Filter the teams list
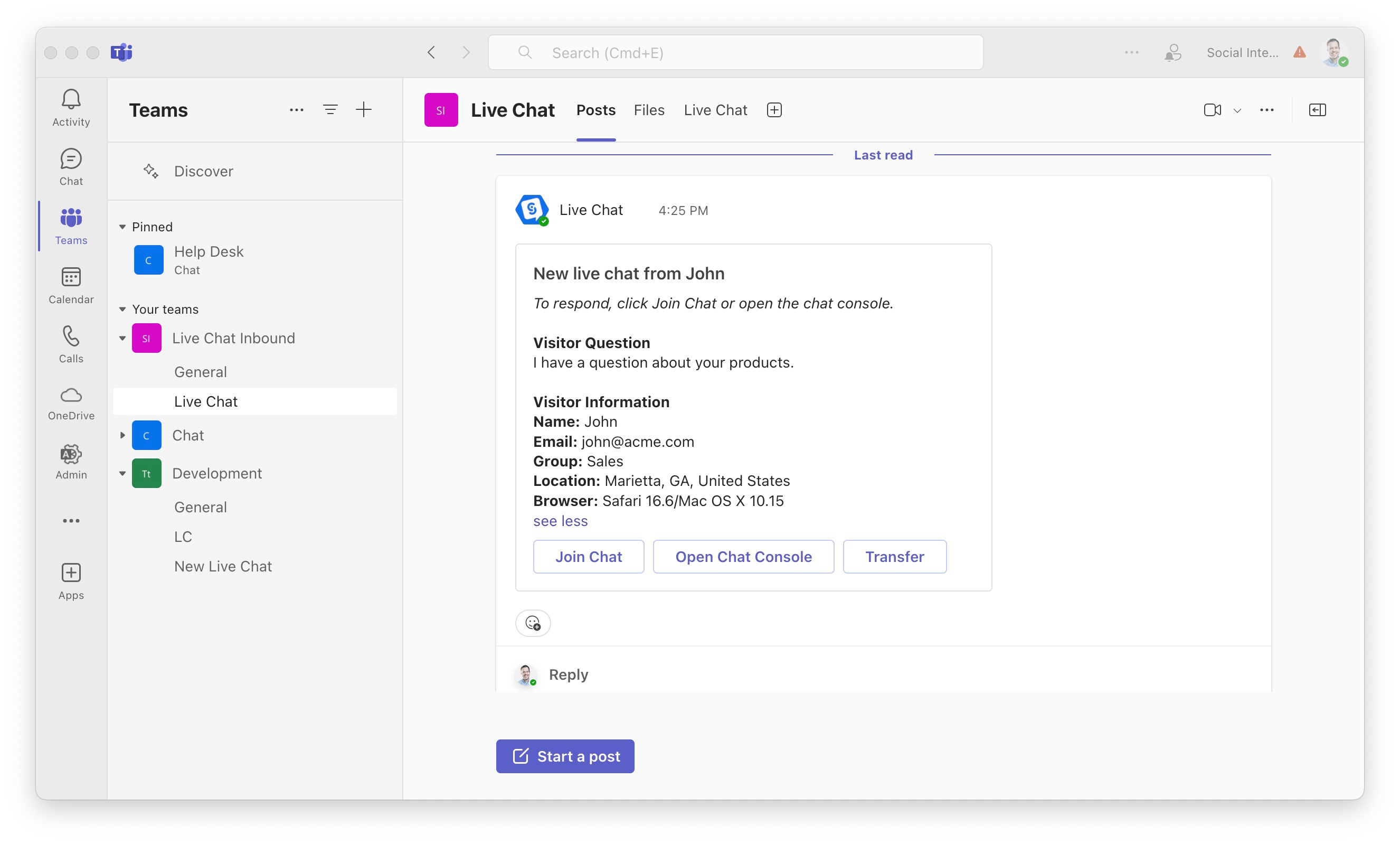The width and height of the screenshot is (1400, 844). tap(330, 110)
